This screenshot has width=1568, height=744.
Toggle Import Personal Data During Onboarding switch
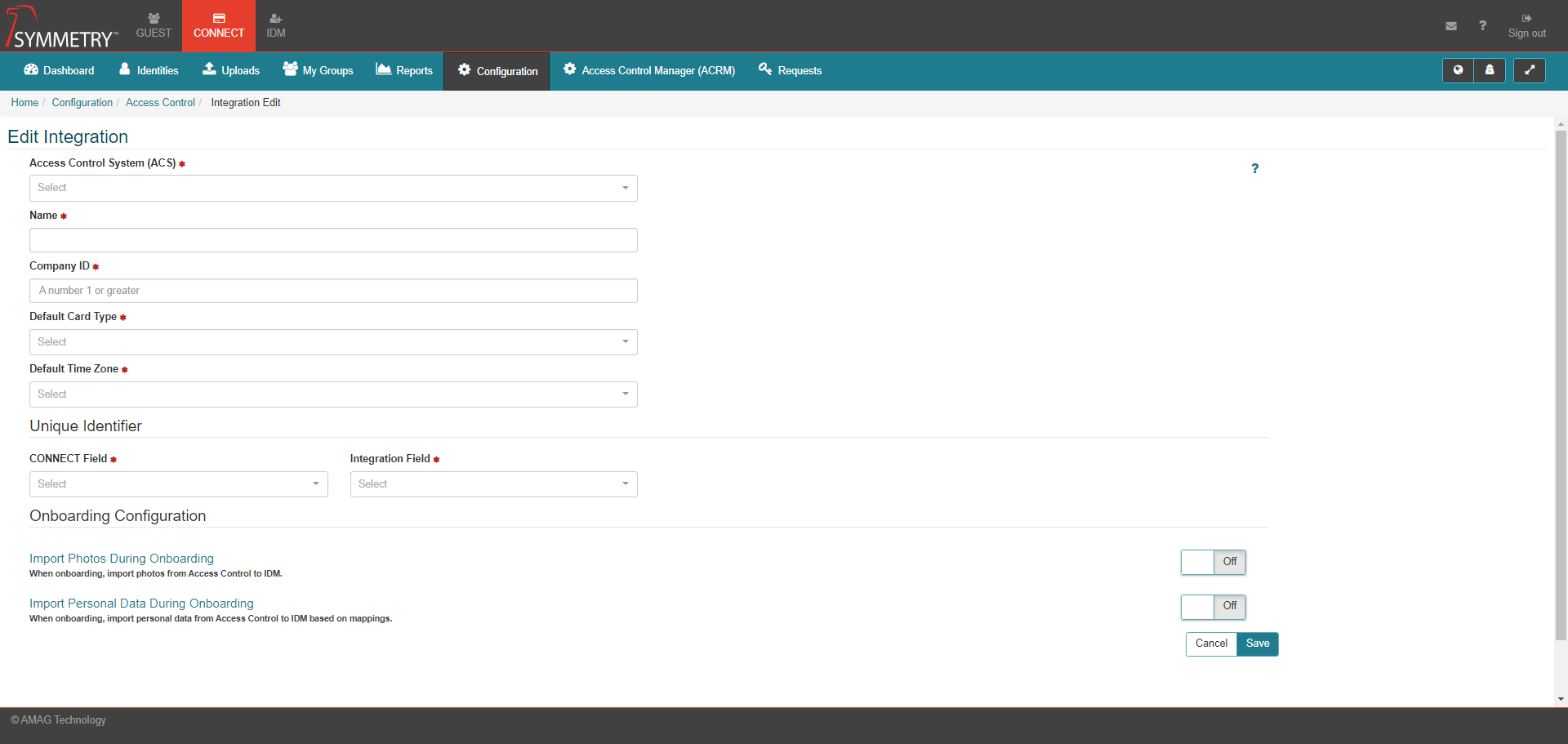[1214, 606]
